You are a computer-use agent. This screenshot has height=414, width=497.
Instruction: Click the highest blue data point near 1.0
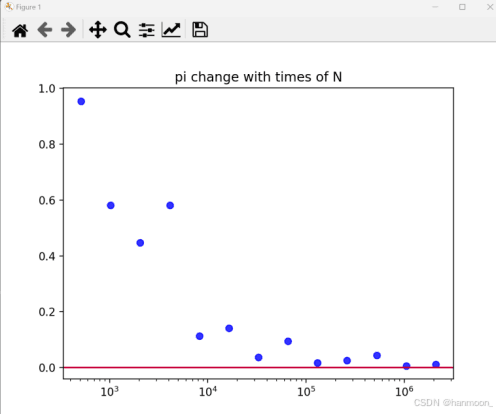pyautogui.click(x=81, y=101)
